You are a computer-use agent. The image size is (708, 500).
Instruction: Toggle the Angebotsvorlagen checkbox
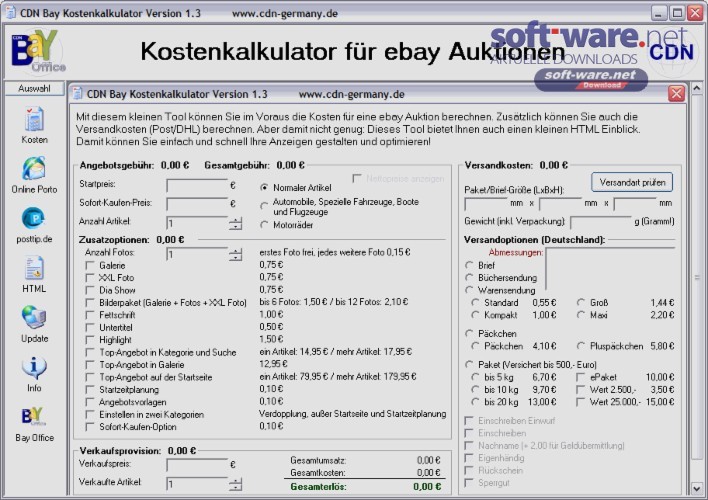90,402
